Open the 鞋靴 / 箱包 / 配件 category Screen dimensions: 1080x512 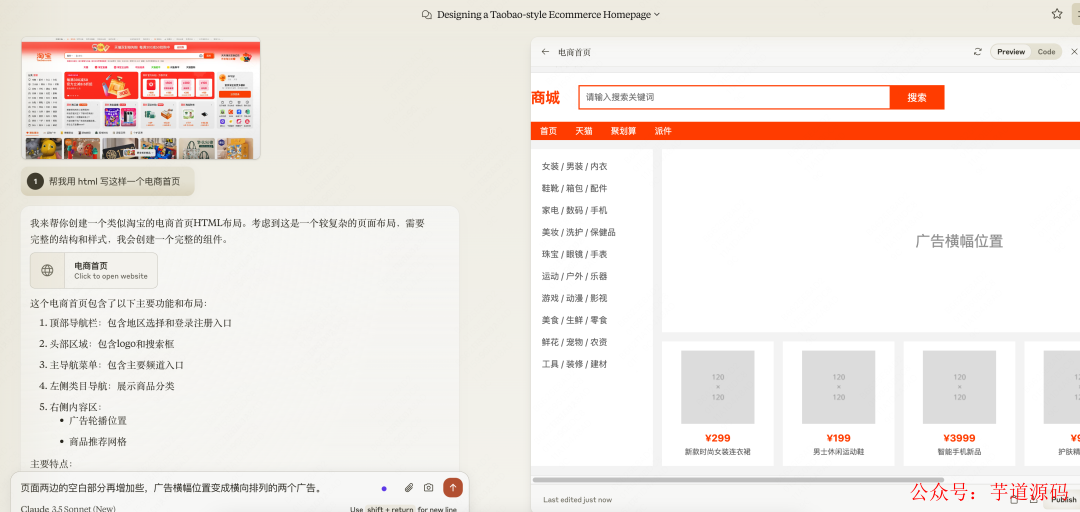pos(574,188)
